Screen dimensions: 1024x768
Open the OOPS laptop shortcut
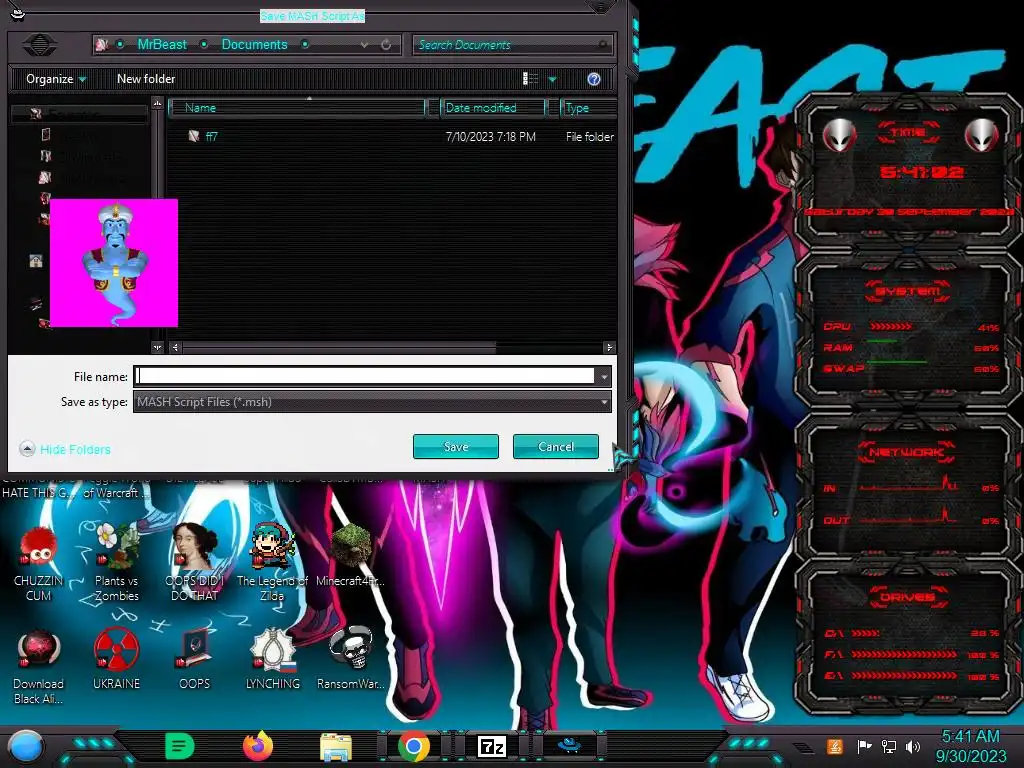click(x=195, y=658)
